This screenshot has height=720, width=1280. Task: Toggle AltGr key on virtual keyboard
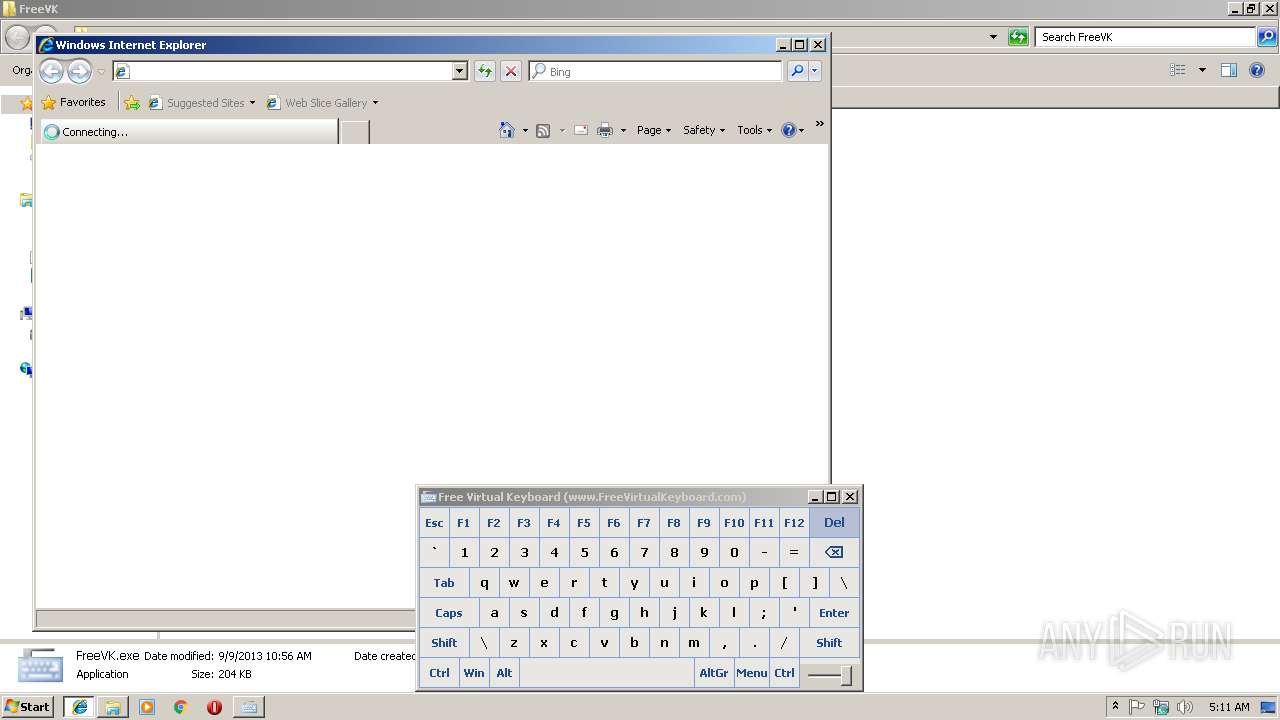[714, 673]
